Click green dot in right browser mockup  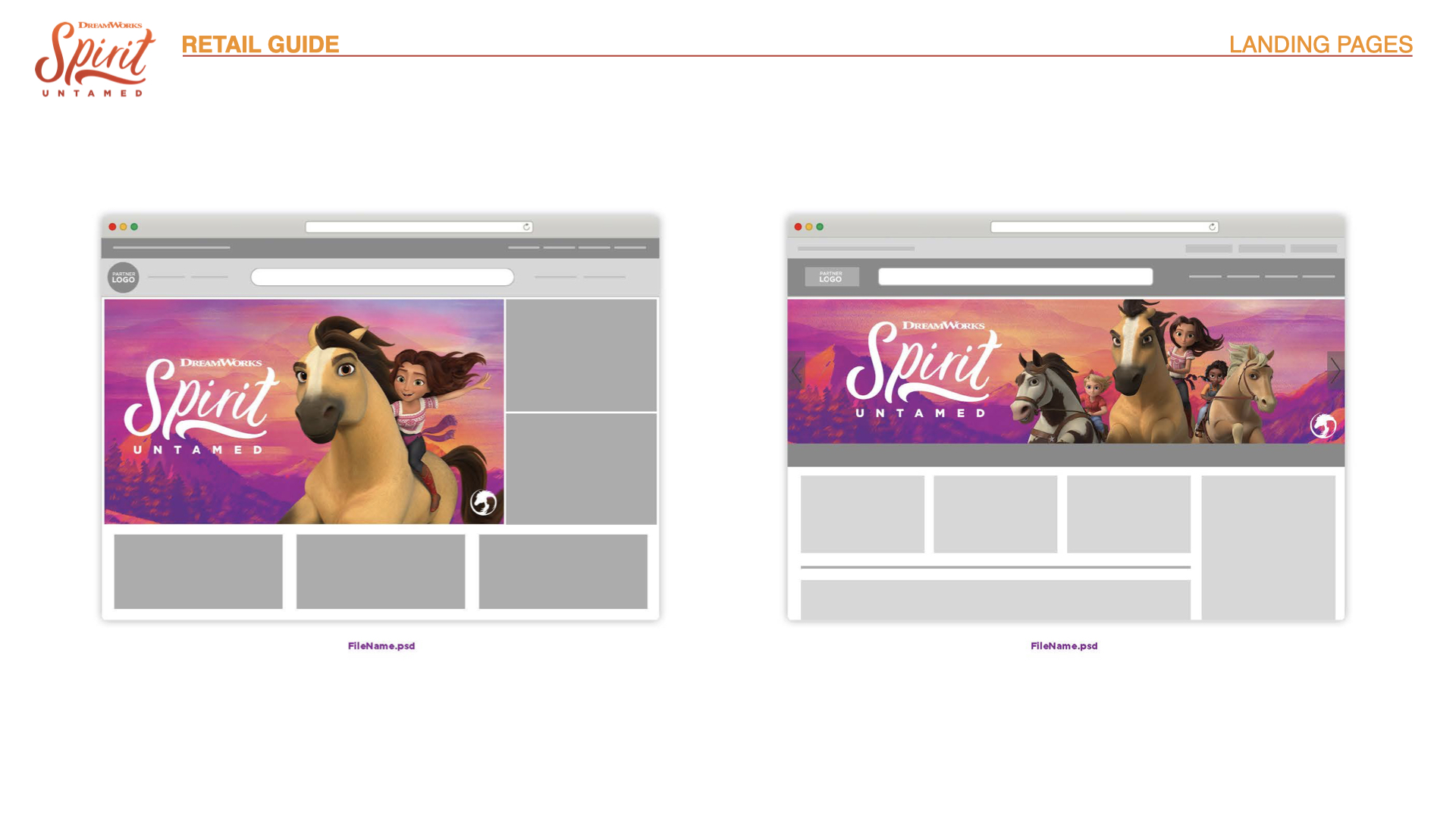tap(820, 227)
